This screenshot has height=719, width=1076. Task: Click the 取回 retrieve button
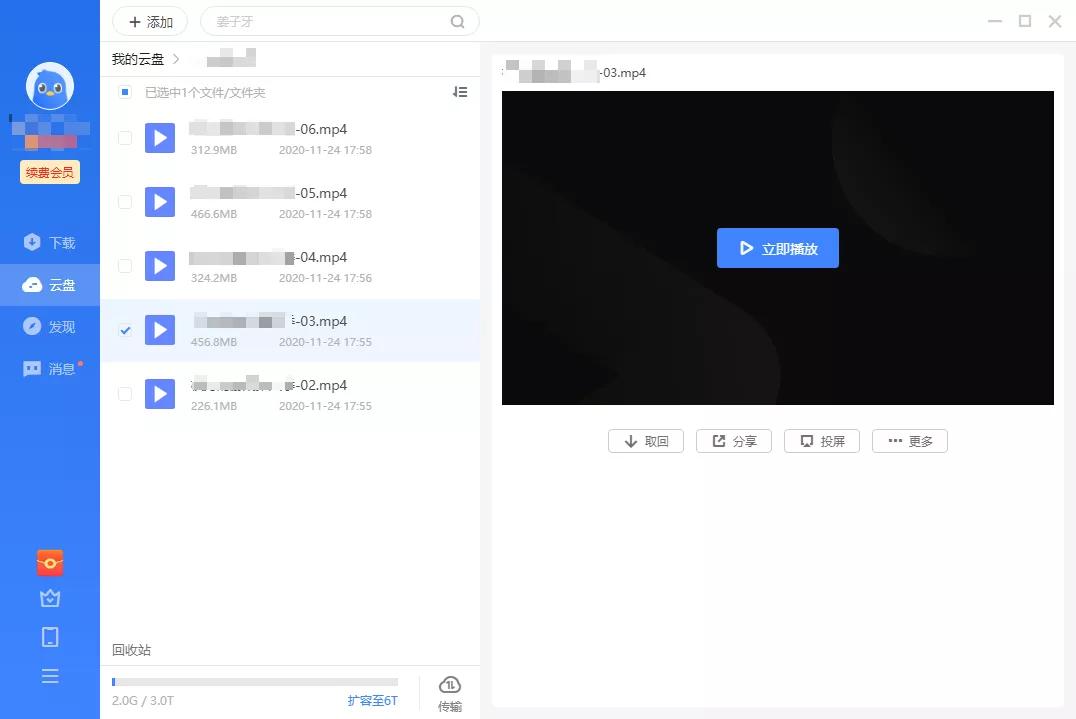click(x=646, y=441)
